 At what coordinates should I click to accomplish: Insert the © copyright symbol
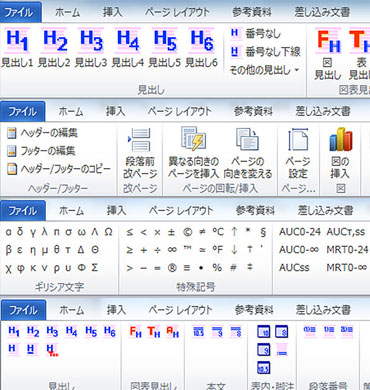188,232
